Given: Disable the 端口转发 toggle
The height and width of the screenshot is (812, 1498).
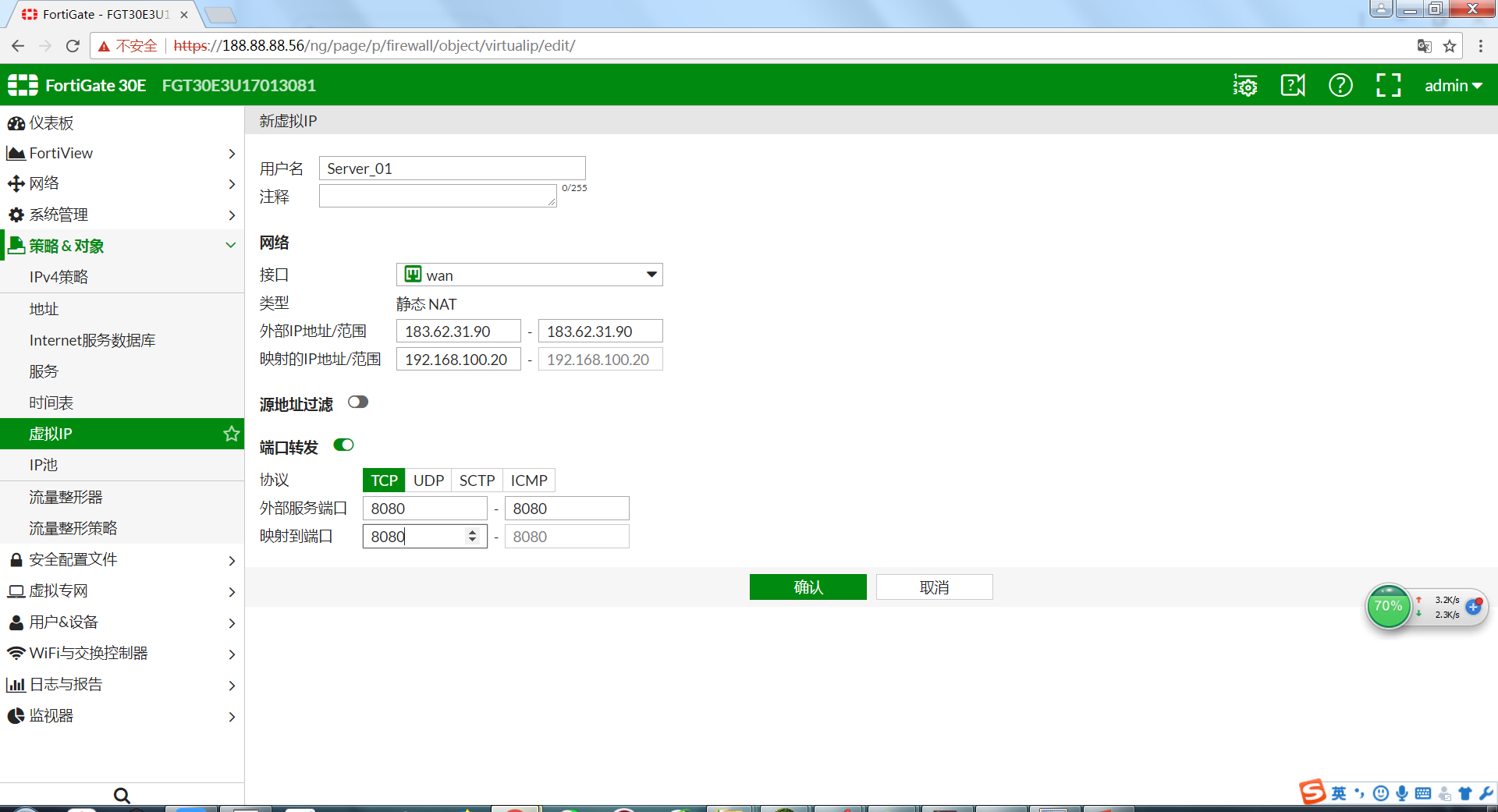Looking at the screenshot, I should (343, 445).
